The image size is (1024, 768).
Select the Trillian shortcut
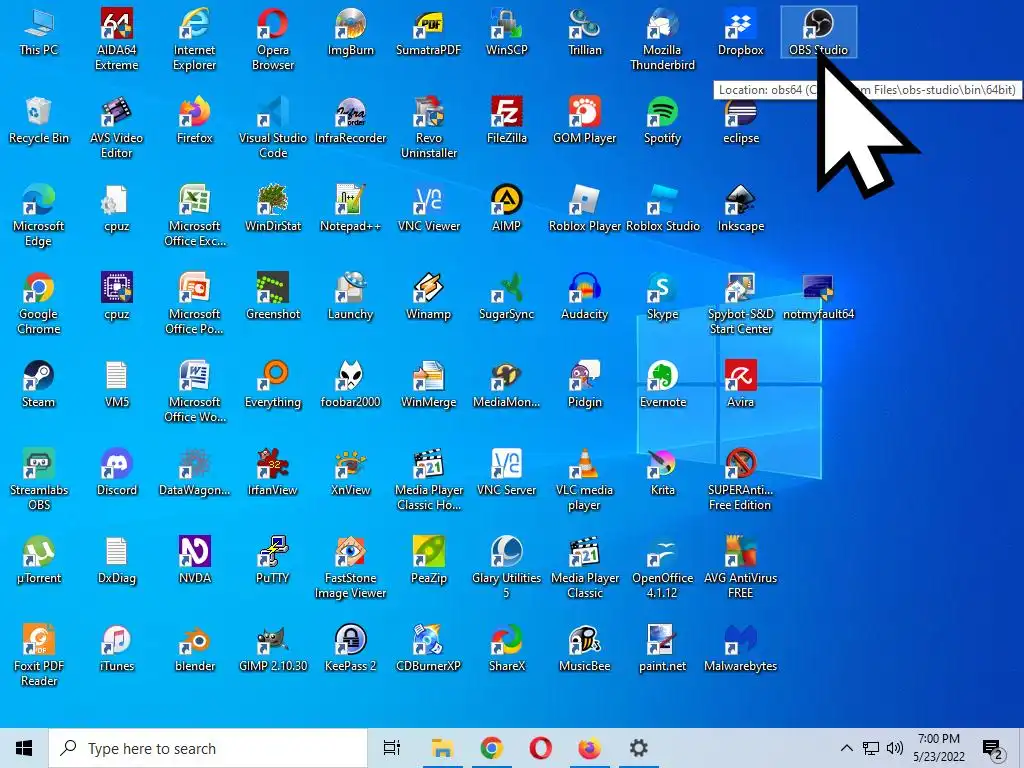(x=584, y=32)
